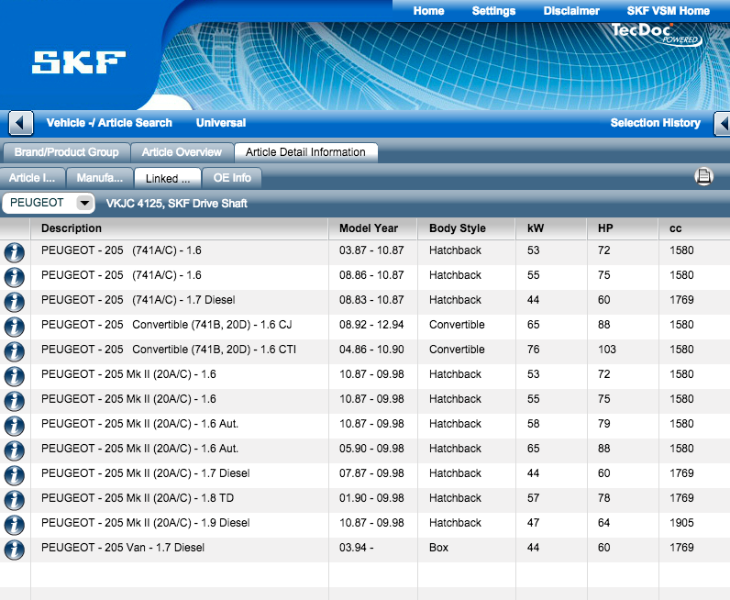Open info for 205 Mk II 1.6 53kW row
The image size is (730, 600).
pos(14,377)
